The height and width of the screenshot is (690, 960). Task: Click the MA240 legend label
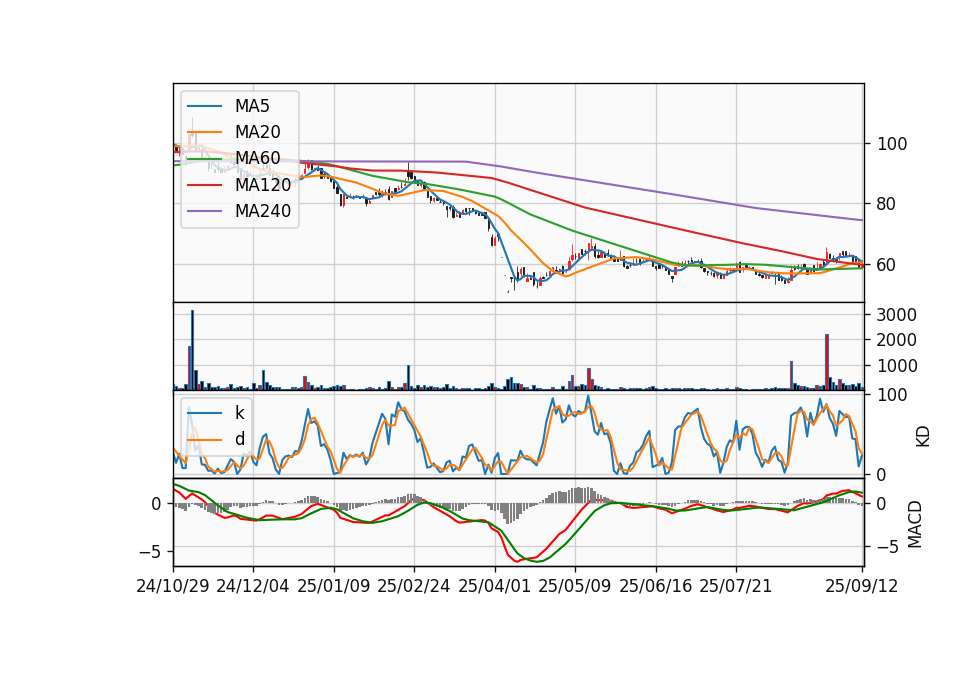(263, 211)
